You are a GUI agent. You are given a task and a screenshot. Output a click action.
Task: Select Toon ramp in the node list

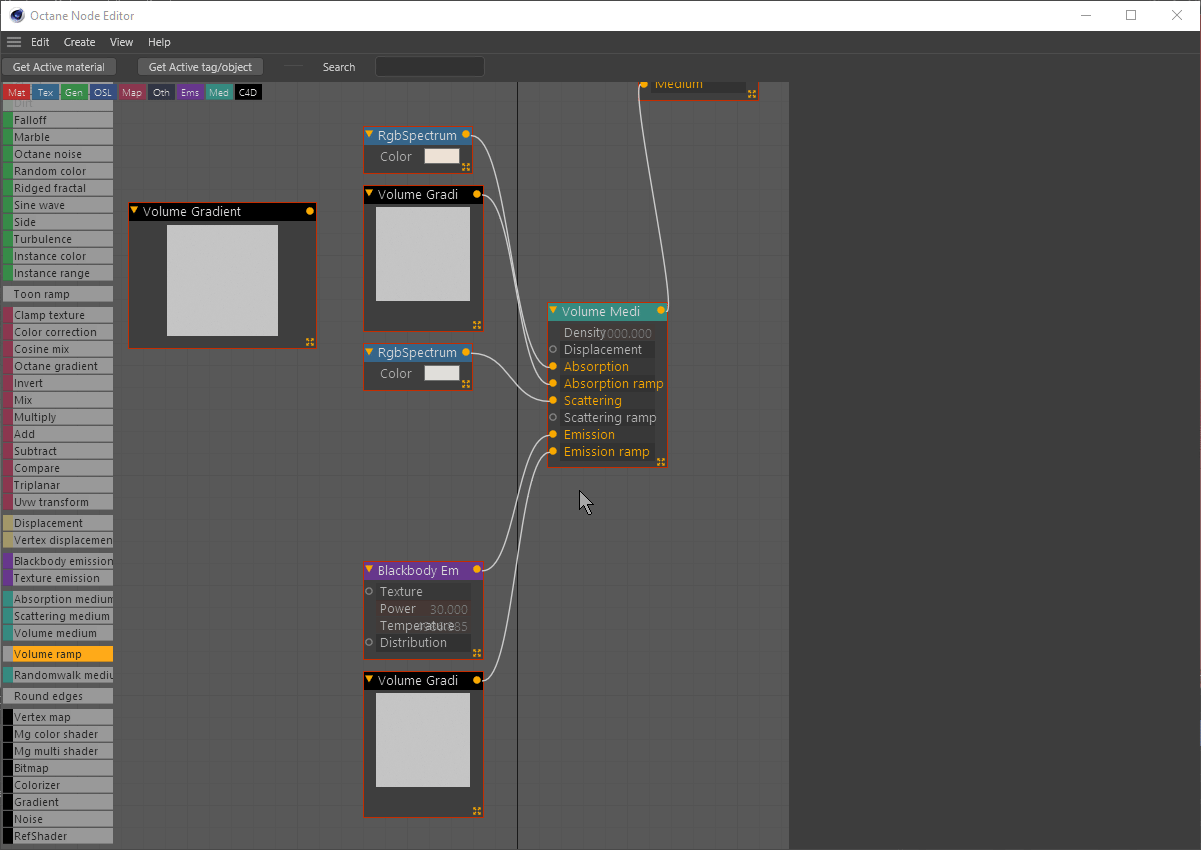click(x=58, y=294)
